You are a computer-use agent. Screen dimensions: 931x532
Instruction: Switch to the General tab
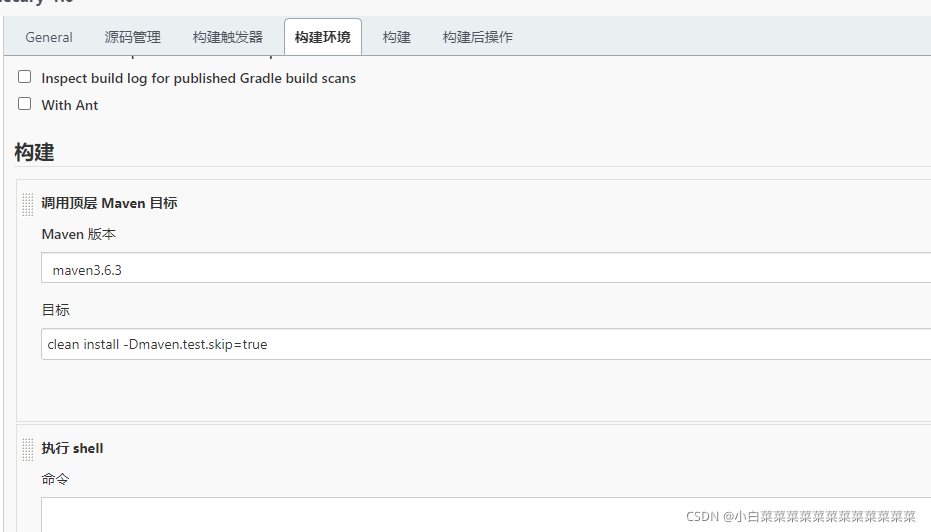click(x=49, y=37)
